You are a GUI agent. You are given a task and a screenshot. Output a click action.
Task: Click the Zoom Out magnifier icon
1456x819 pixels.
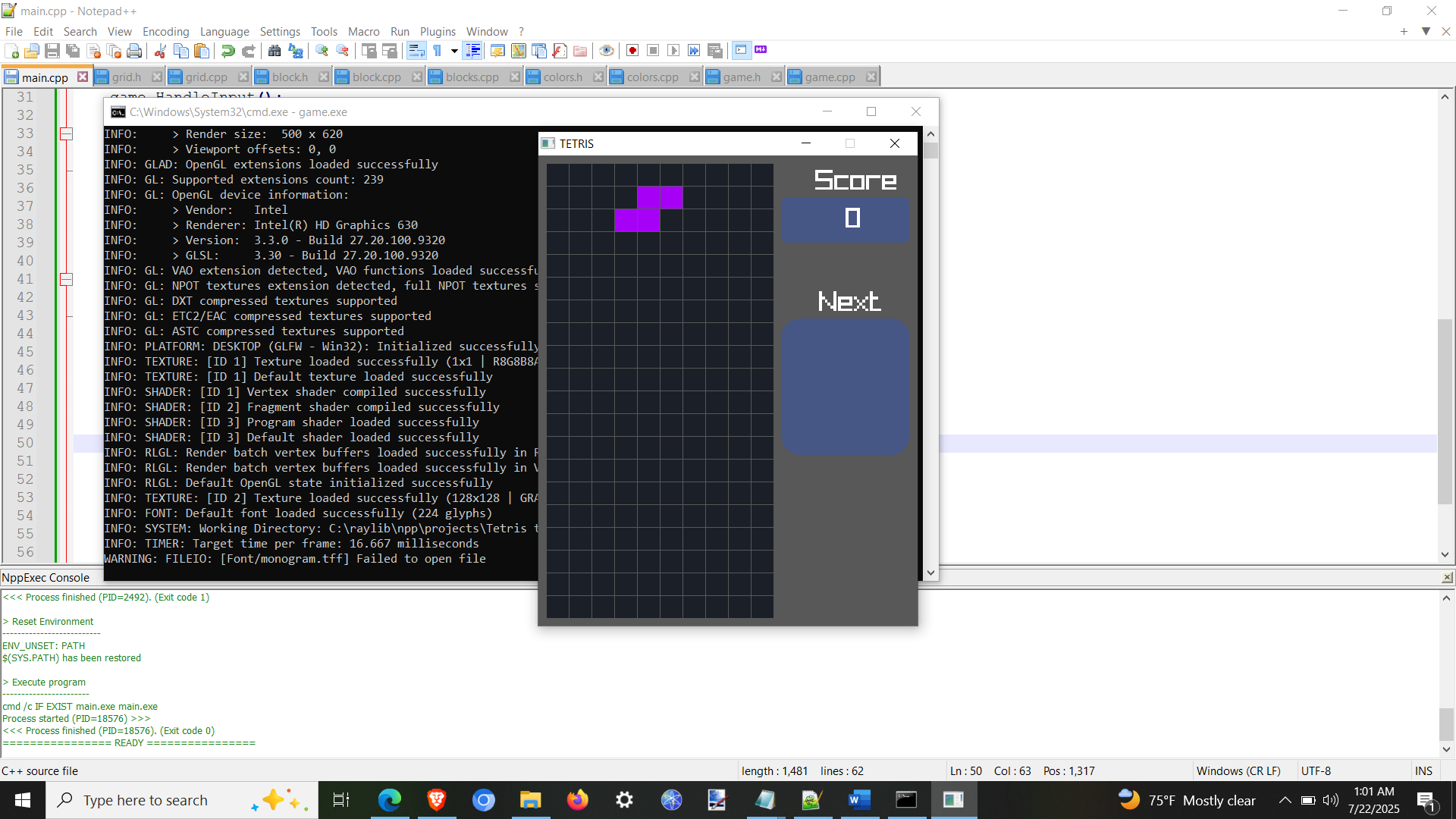point(343,51)
